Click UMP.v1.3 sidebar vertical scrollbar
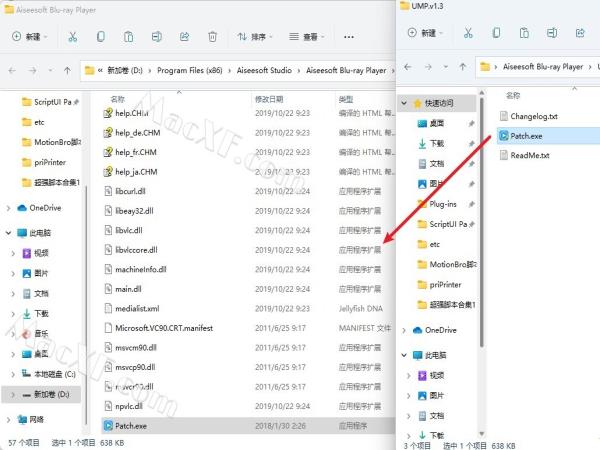Screen dimensions: 600x450 [482, 222]
